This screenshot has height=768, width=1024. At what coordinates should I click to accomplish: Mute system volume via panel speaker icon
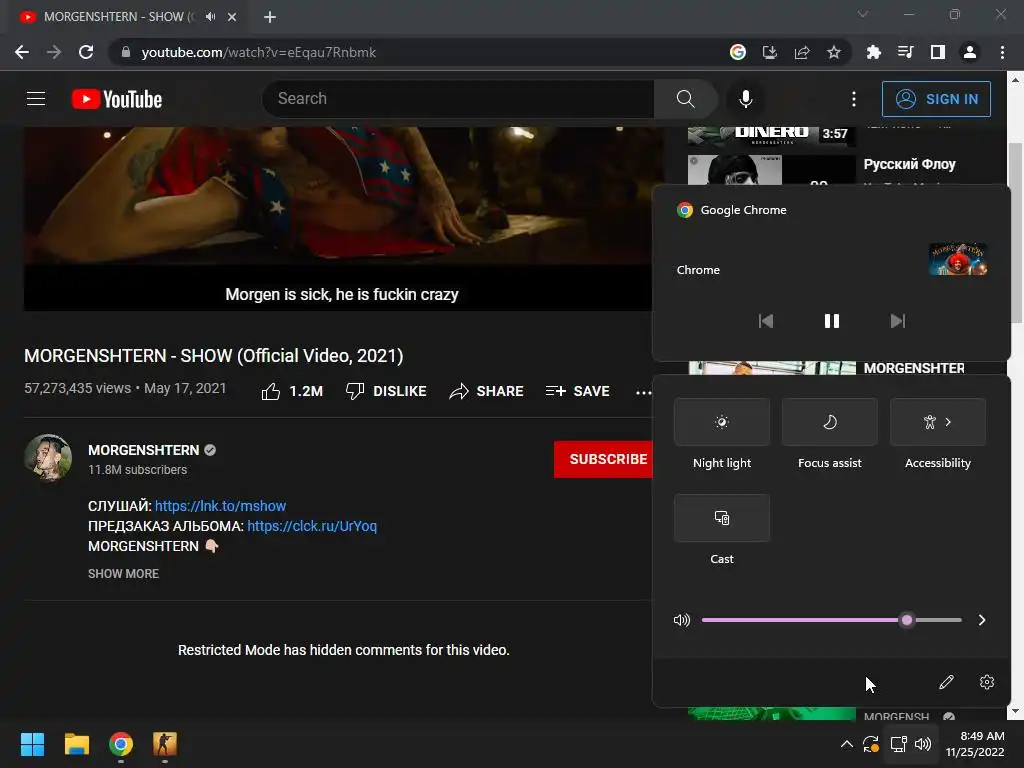pos(682,620)
